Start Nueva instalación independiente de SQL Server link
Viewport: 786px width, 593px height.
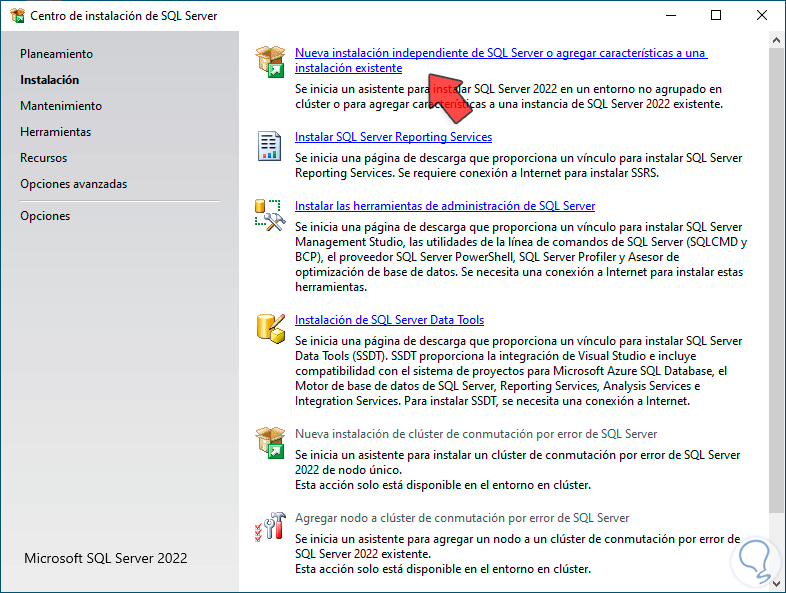tap(501, 60)
